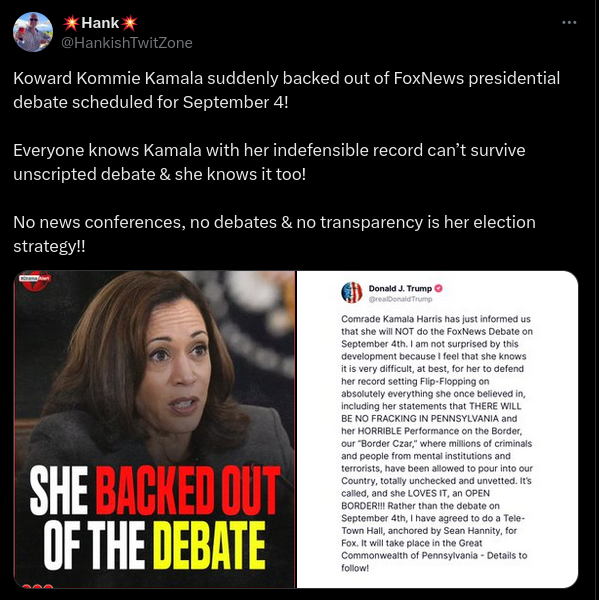Click the DramaAlert logo on the photo
The width and height of the screenshot is (599, 600).
34,280
